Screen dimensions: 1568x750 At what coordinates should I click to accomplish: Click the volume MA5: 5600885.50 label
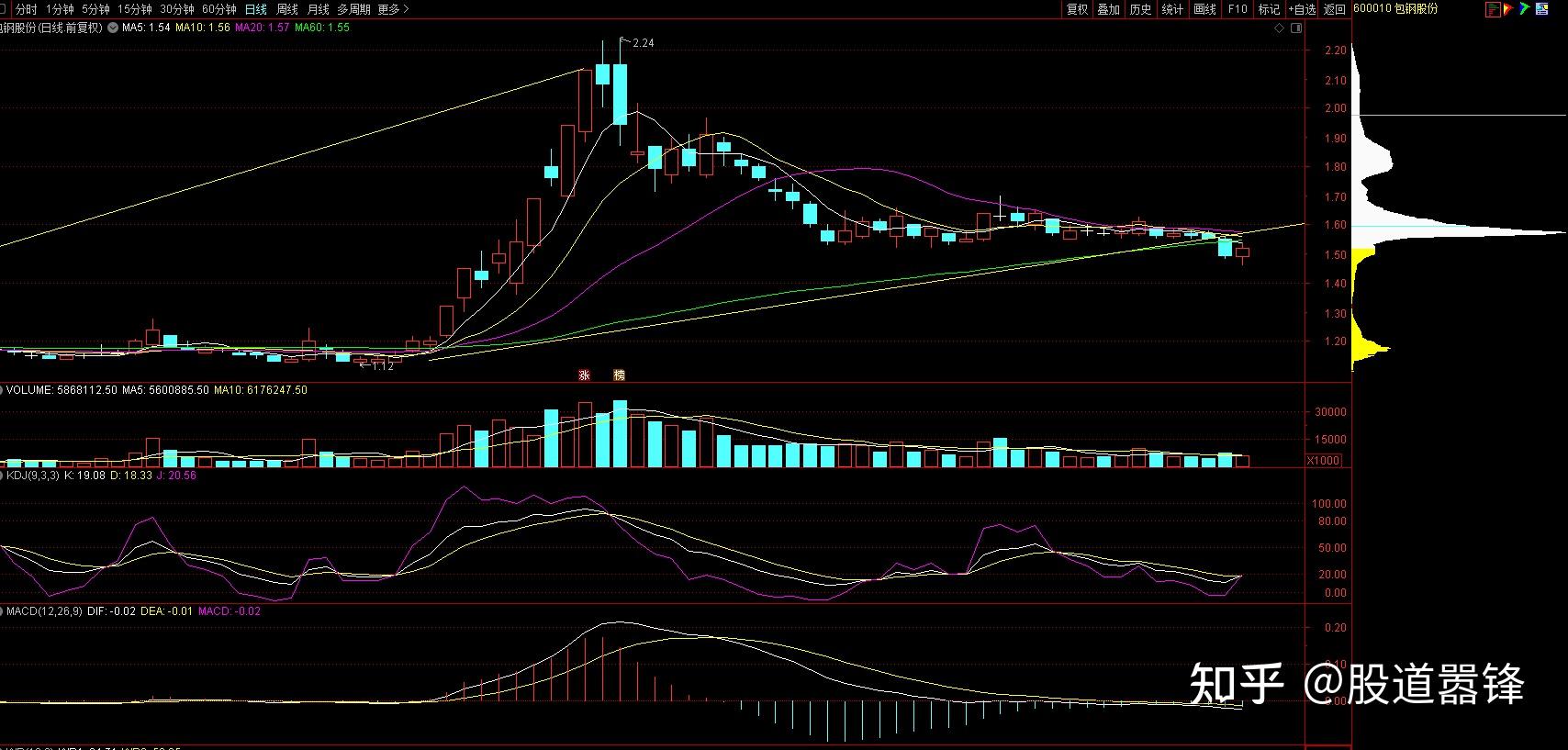coord(165,390)
